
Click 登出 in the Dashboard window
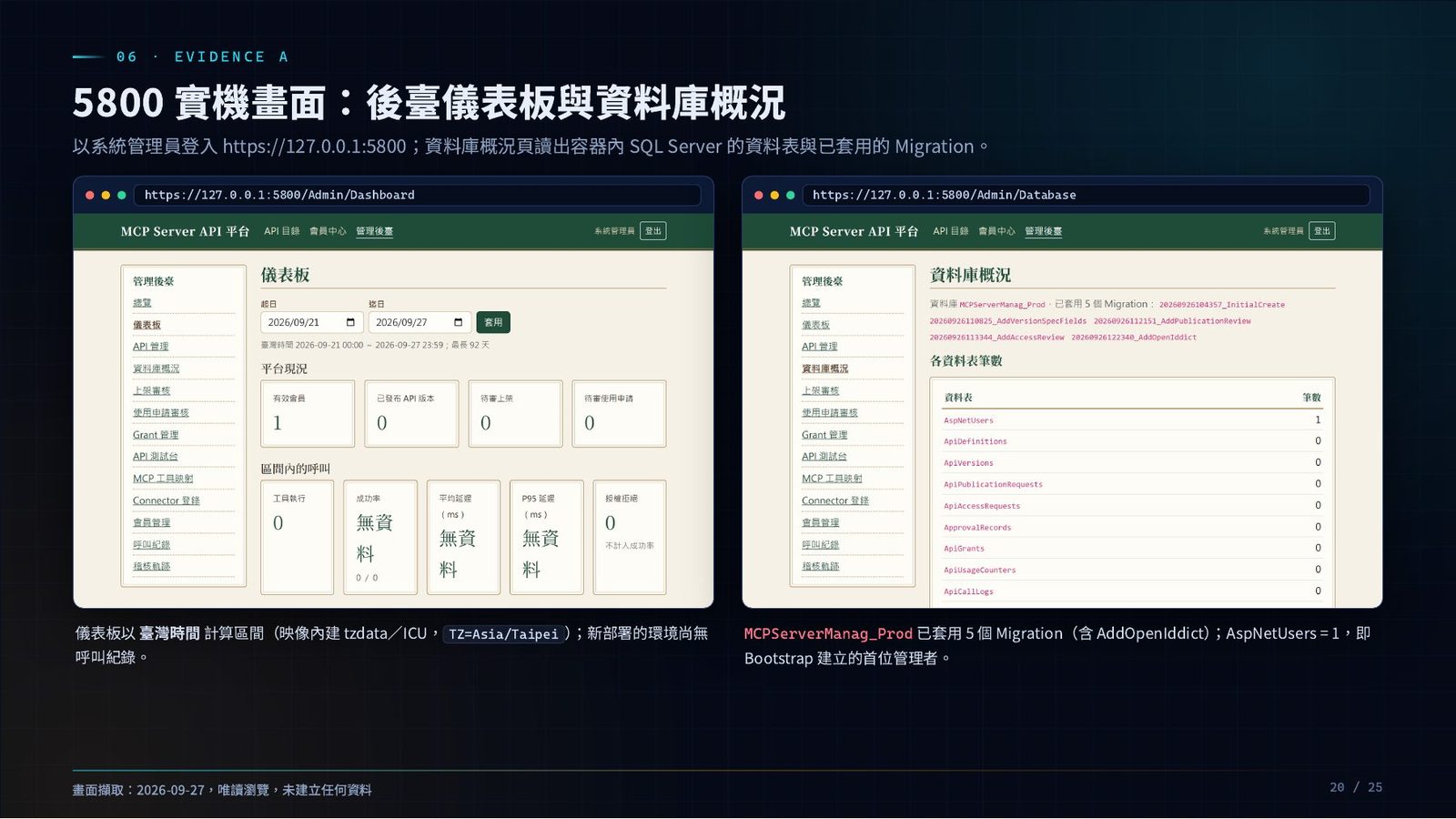(653, 231)
